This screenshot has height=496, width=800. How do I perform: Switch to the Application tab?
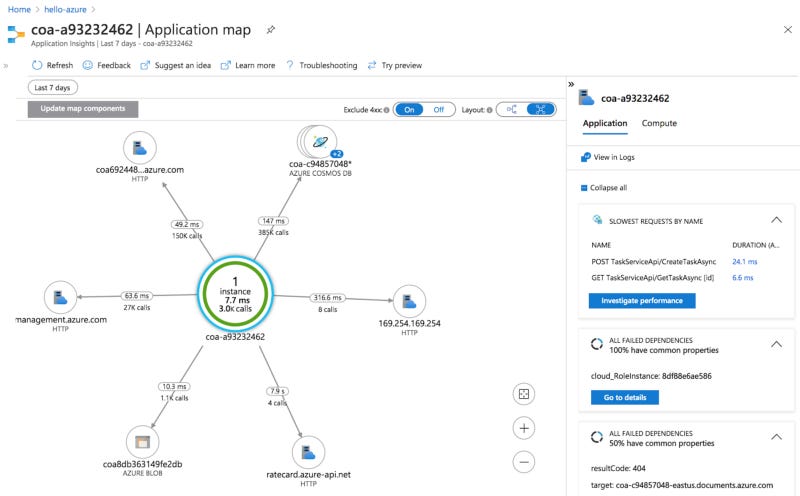pos(605,123)
